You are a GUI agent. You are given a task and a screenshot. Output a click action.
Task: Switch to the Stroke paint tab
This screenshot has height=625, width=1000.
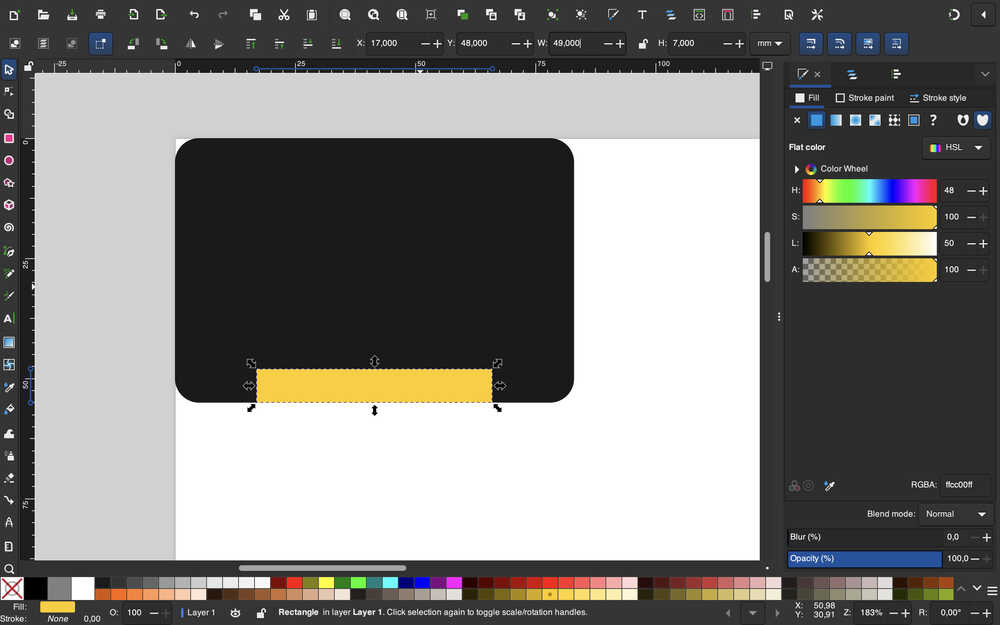point(864,98)
